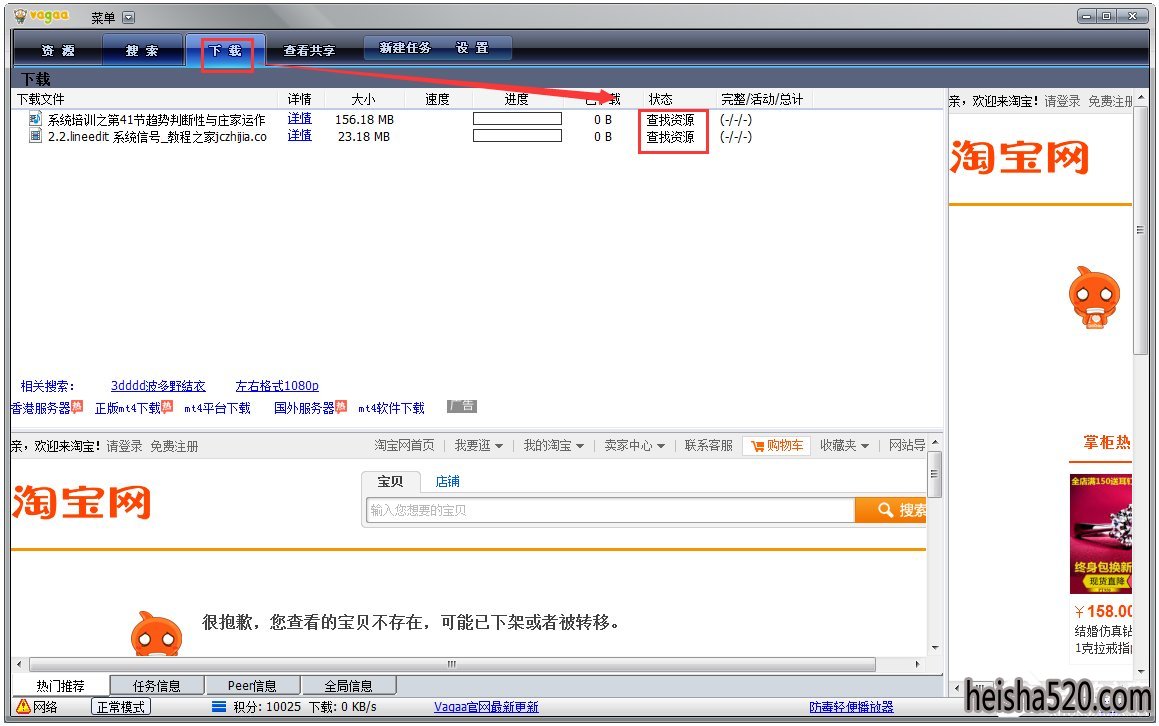Select the 系统培训之第41节趋势判断性与庄家运作 file name
The height and width of the screenshot is (726, 1159).
coord(157,120)
